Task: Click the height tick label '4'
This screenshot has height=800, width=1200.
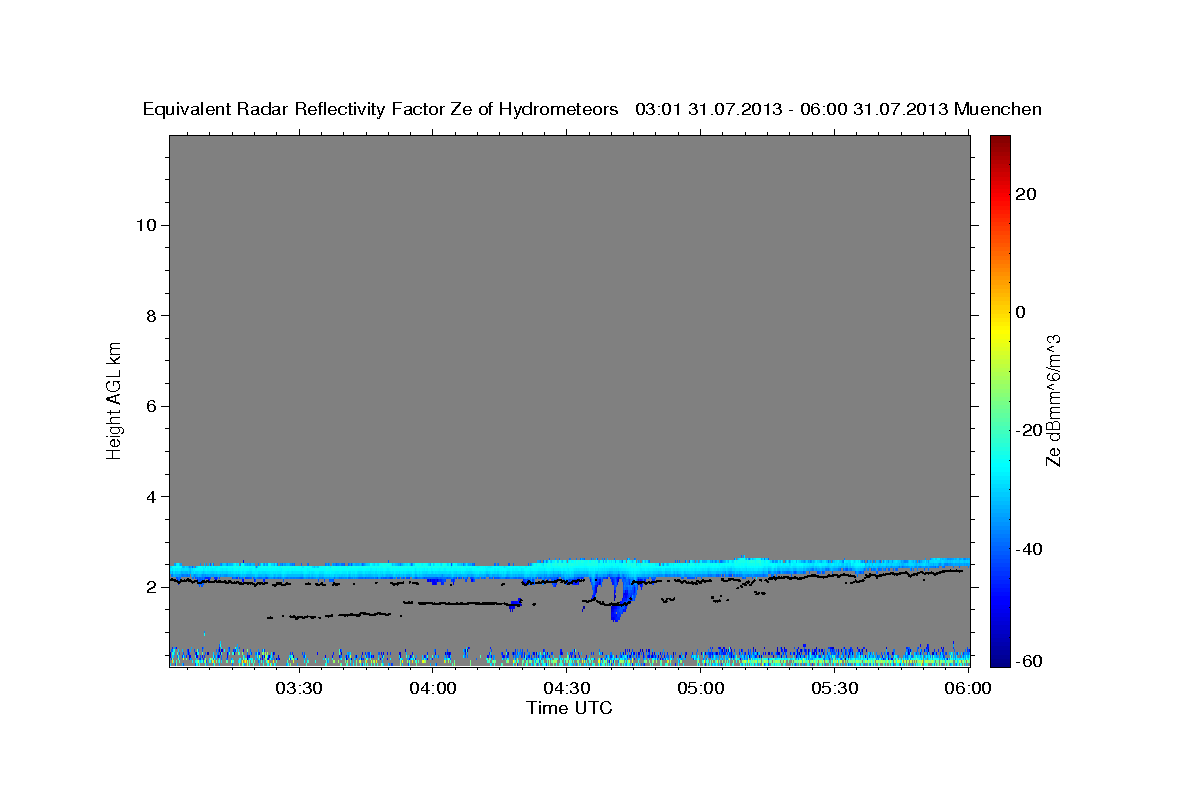Action: [x=152, y=497]
